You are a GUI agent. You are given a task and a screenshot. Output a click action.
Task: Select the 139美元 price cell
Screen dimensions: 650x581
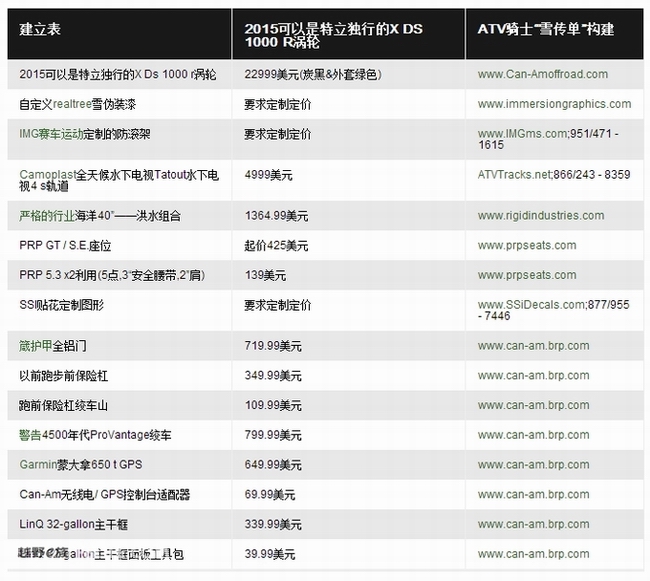tap(348, 275)
